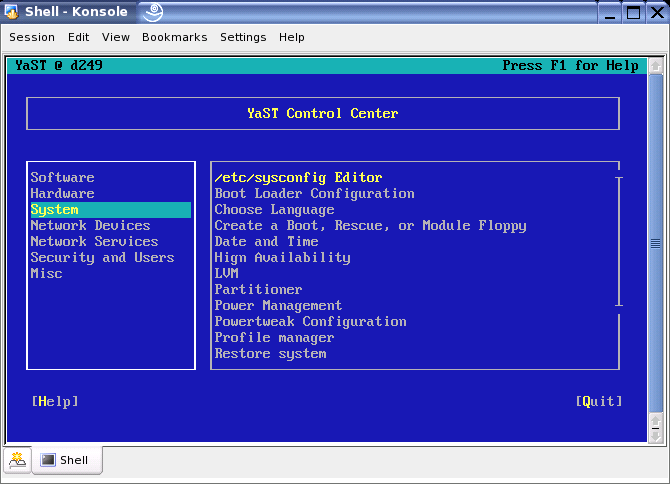The width and height of the screenshot is (670, 484).
Task: Open the Bookmarks menu
Action: pos(174,37)
